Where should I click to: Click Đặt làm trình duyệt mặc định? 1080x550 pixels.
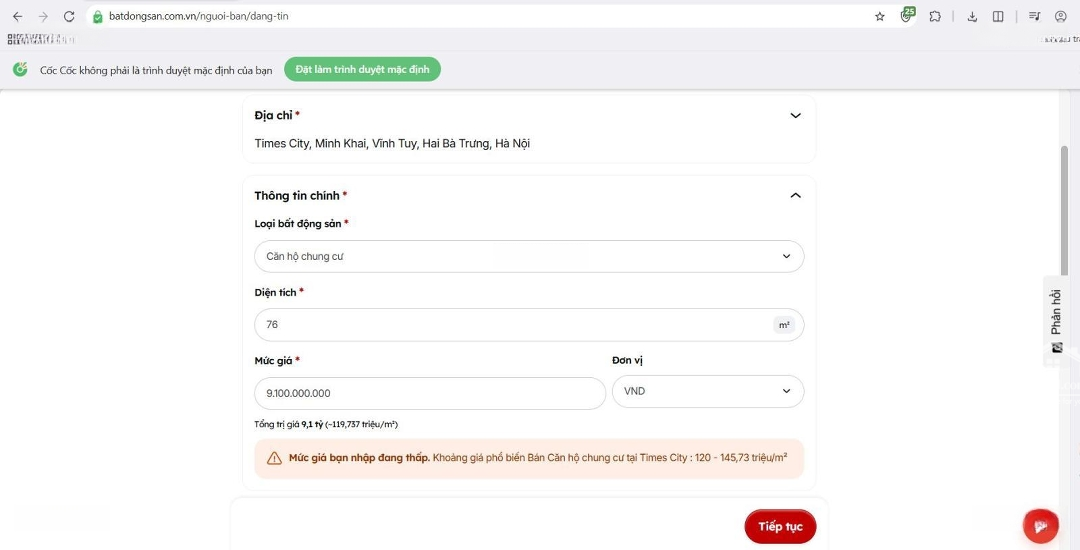pyautogui.click(x=362, y=70)
